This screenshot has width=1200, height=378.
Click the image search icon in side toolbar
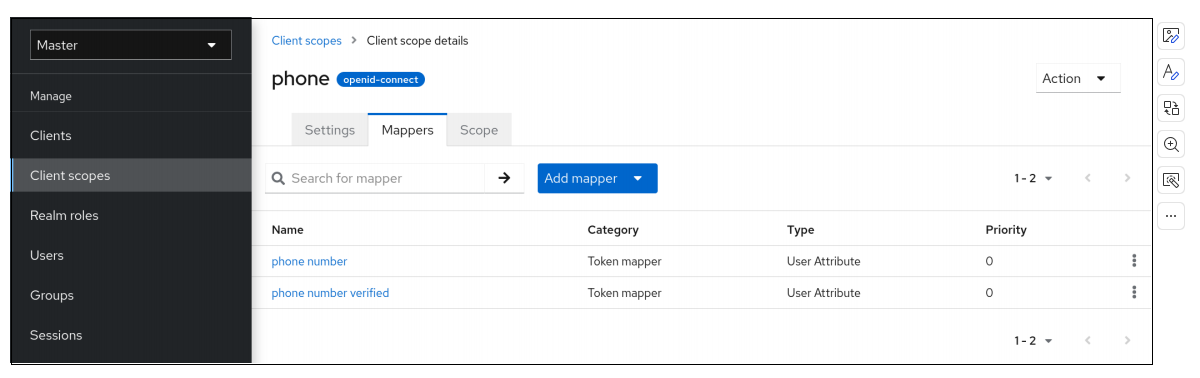click(x=1171, y=180)
